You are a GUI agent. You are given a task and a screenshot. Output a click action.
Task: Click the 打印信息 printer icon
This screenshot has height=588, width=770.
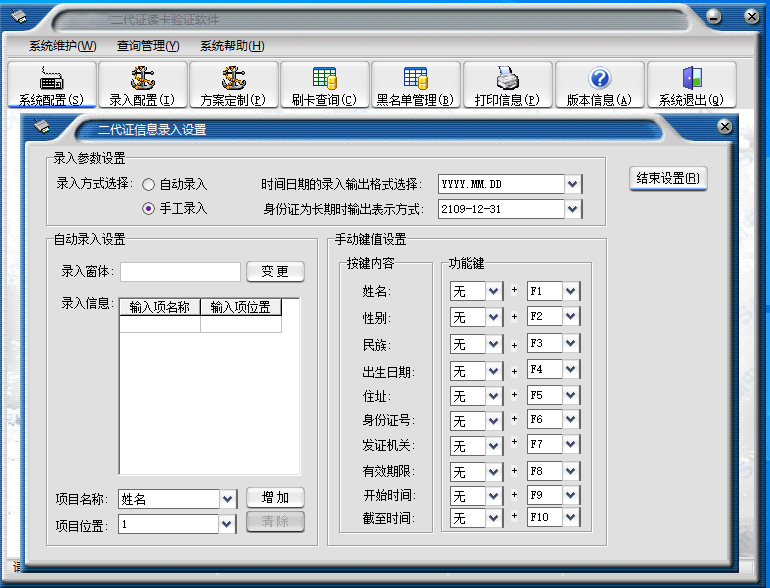pos(507,78)
